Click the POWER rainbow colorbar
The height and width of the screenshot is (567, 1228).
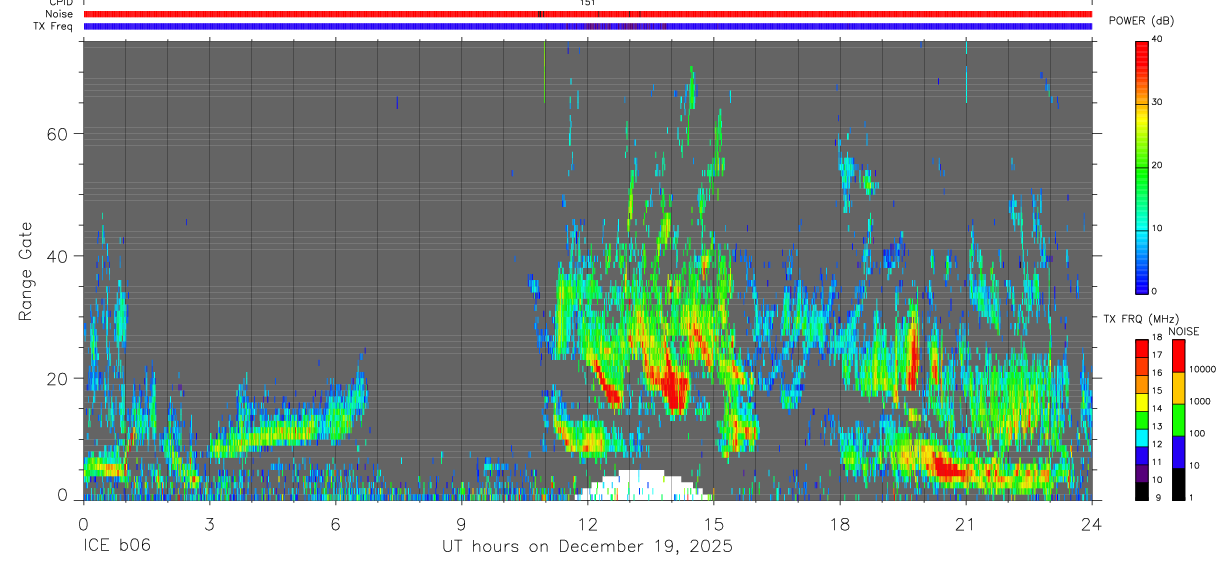click(x=1142, y=166)
